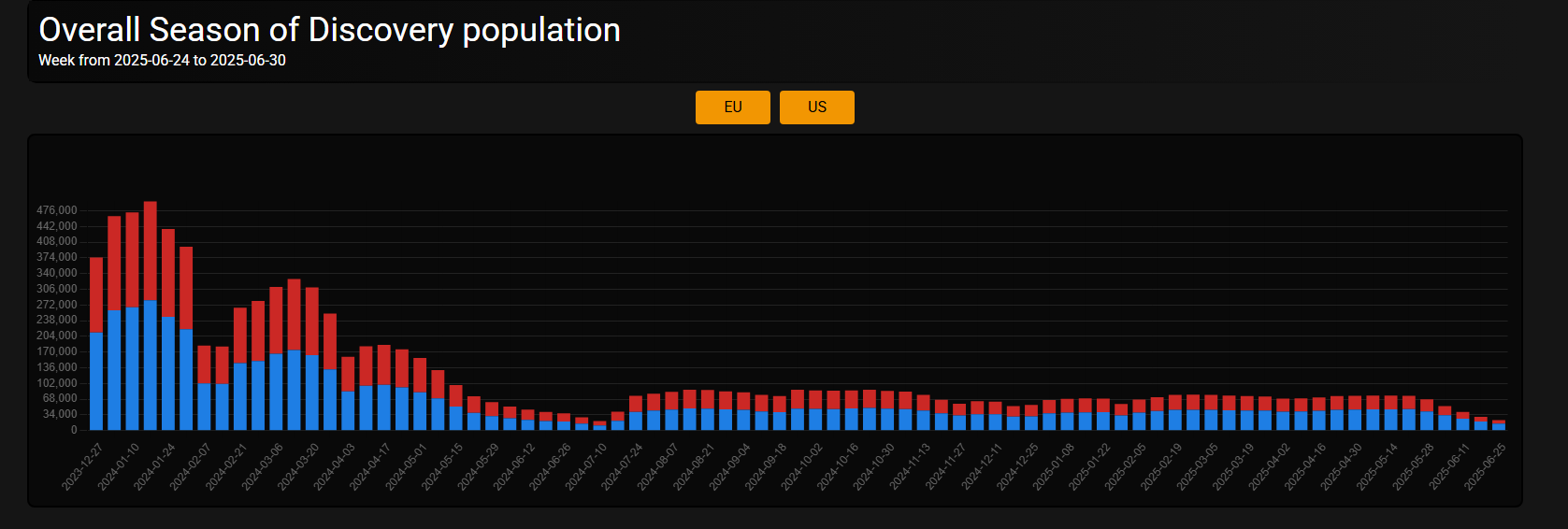This screenshot has width=1568, height=529.
Task: Click the "2024-05-01" date label
Action: coord(406,466)
